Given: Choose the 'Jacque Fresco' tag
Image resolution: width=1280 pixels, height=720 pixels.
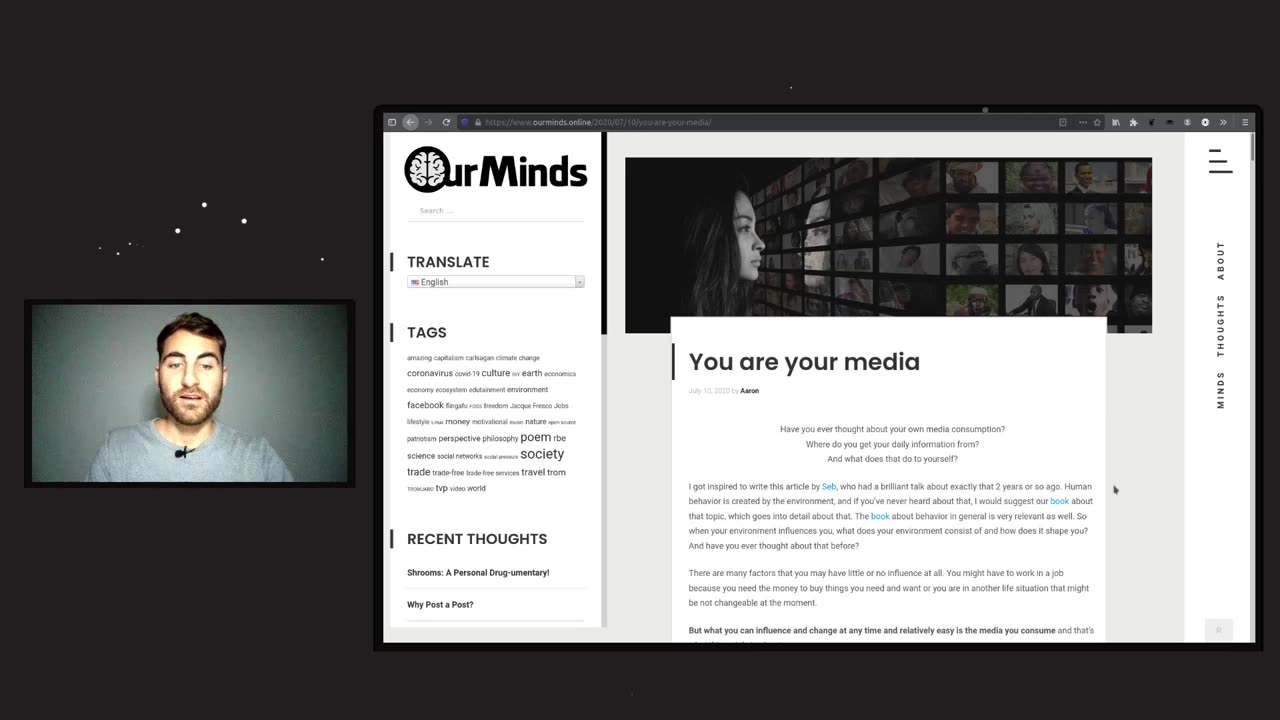Looking at the screenshot, I should click(x=531, y=406).
